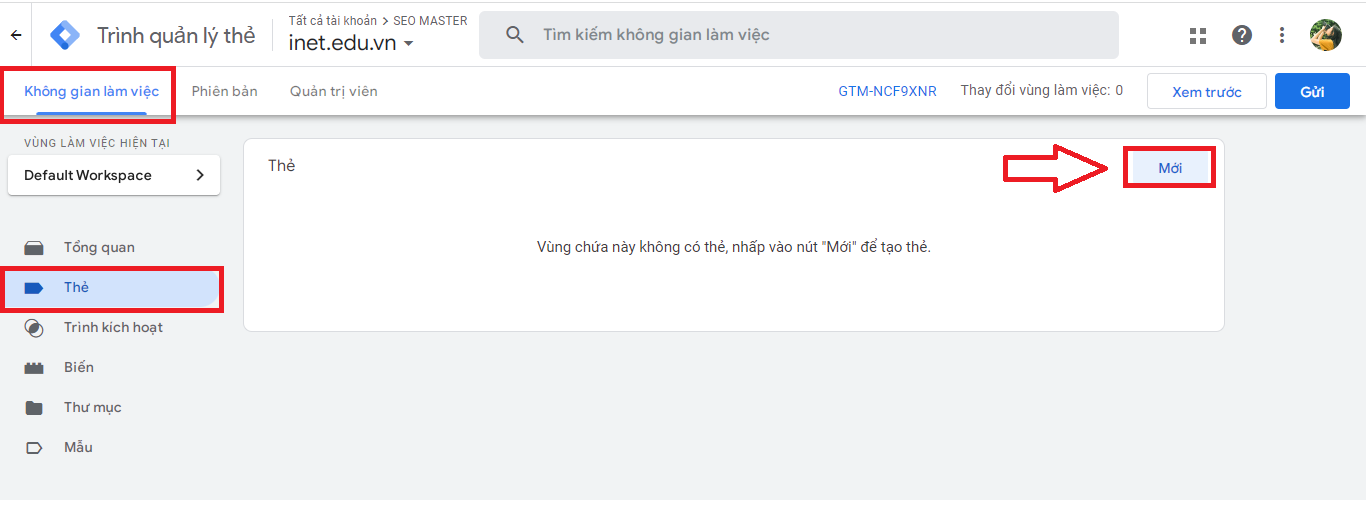Open the three-dot more options menu
The height and width of the screenshot is (520, 1366).
pos(1282,36)
